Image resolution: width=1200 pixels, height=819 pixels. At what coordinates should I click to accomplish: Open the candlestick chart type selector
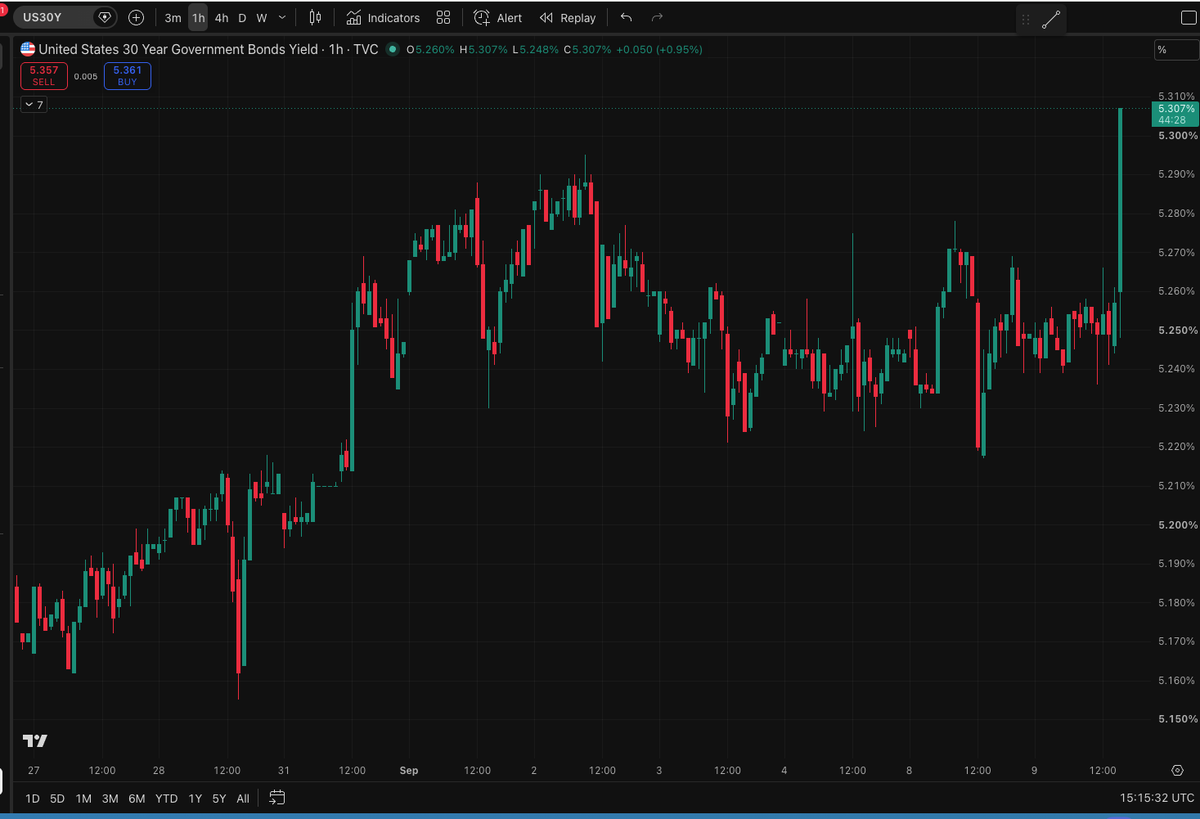pyautogui.click(x=316, y=17)
